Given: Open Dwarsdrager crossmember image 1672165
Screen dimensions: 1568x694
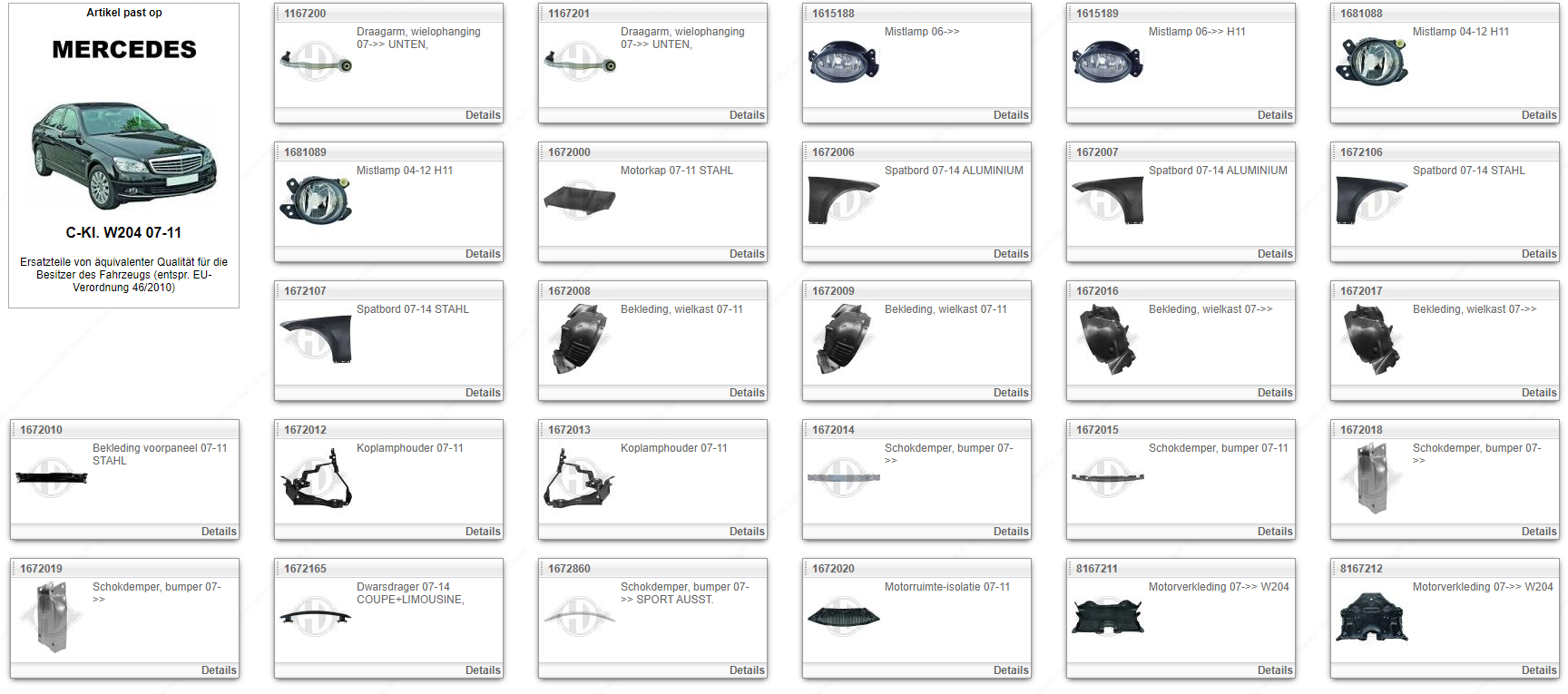Looking at the screenshot, I should pos(316,617).
